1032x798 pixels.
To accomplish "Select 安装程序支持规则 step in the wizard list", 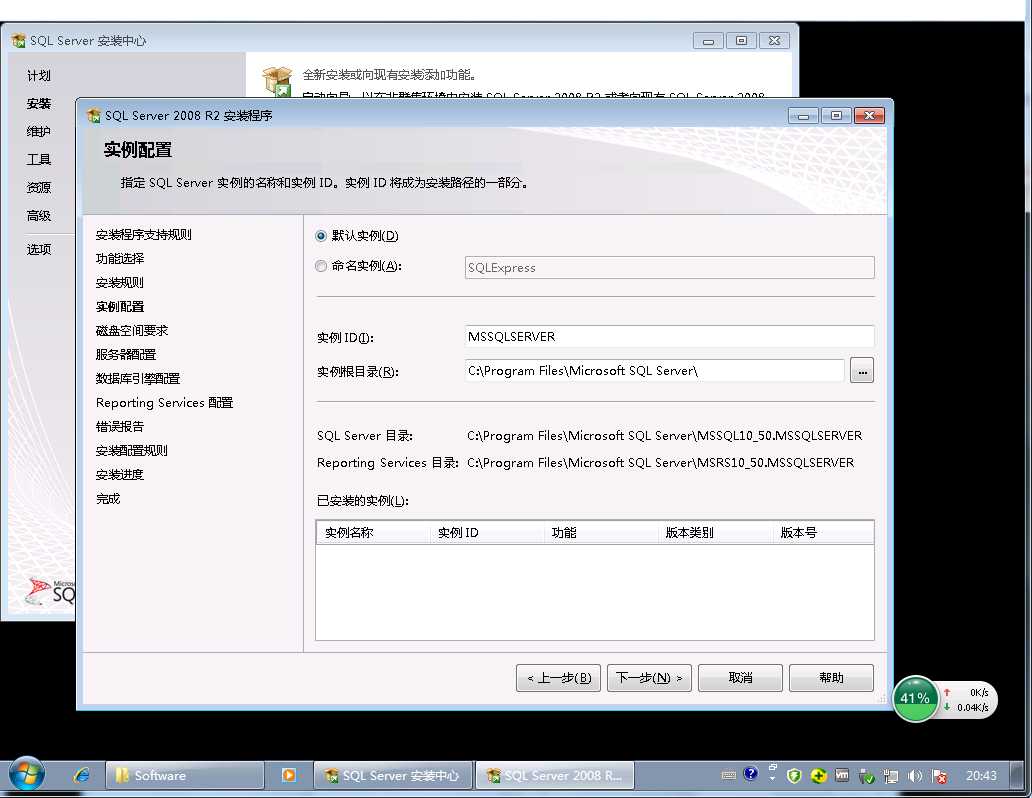I will pyautogui.click(x=143, y=234).
